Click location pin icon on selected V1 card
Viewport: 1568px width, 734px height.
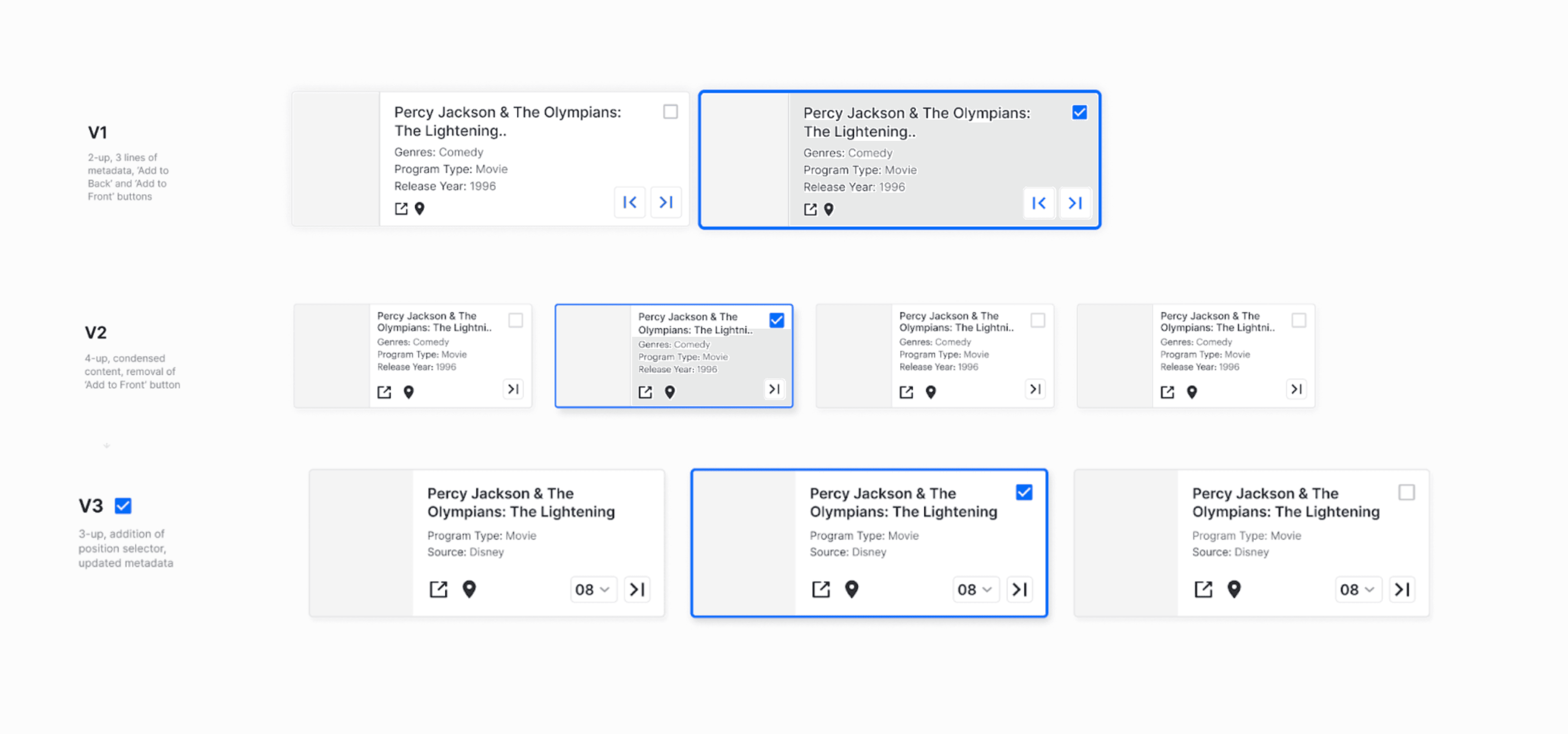[x=829, y=209]
